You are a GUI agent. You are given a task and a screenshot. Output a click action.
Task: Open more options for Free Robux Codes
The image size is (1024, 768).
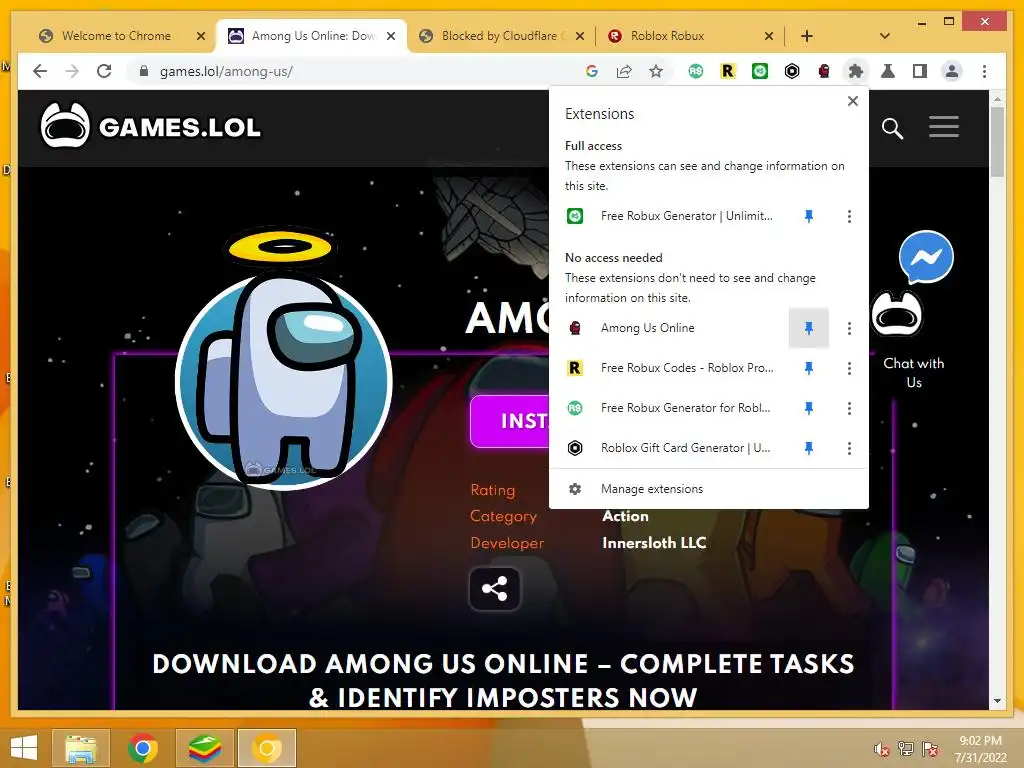point(849,368)
